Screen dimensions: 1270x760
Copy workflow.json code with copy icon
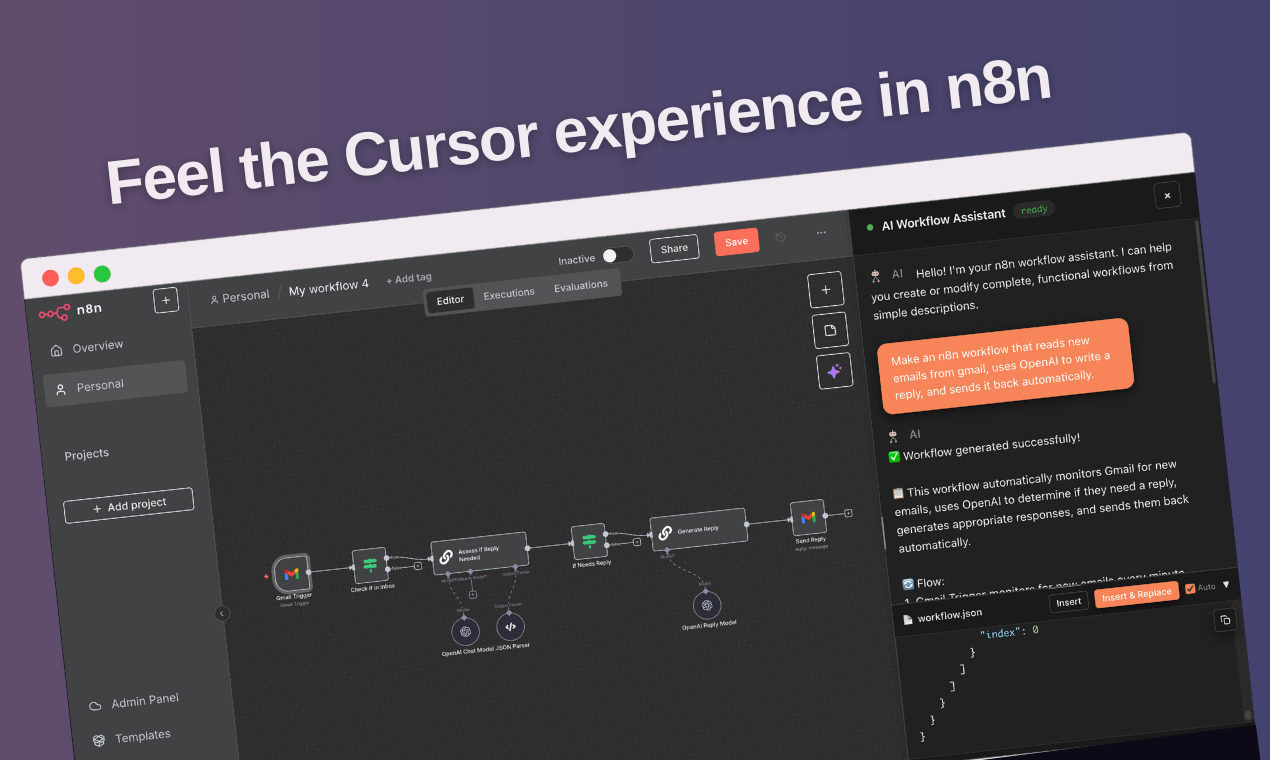click(1225, 620)
